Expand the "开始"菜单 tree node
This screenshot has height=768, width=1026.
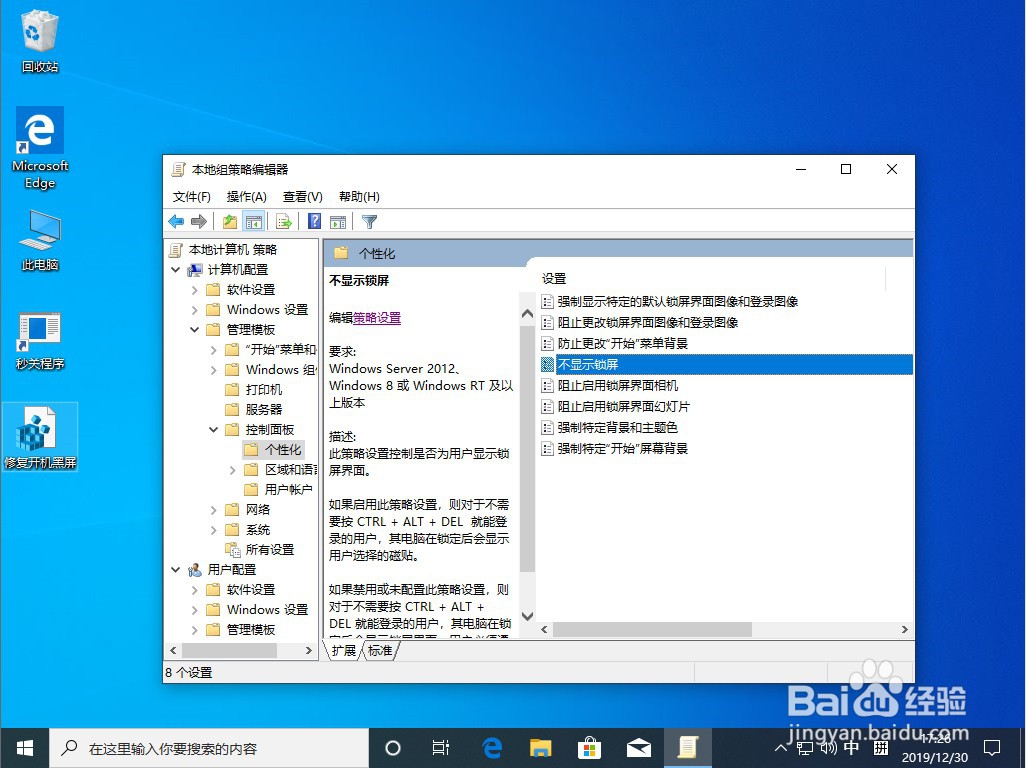click(x=213, y=350)
